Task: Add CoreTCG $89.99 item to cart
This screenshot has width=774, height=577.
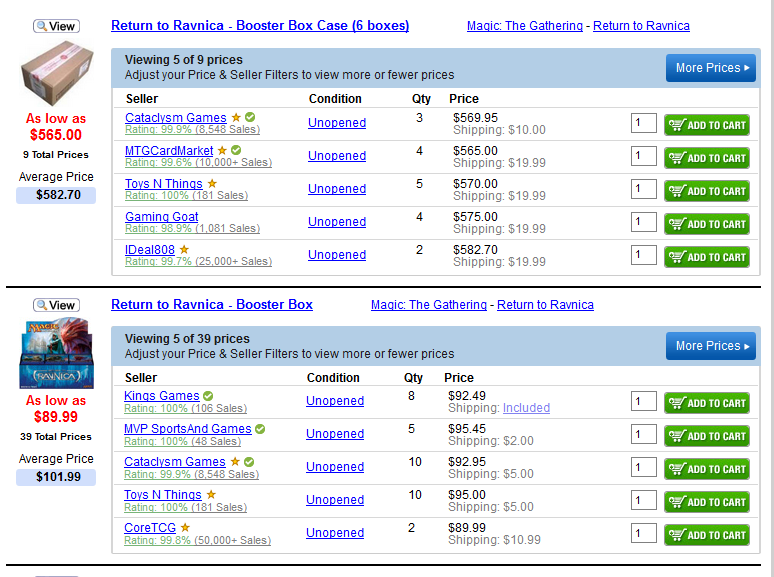Action: [x=707, y=535]
